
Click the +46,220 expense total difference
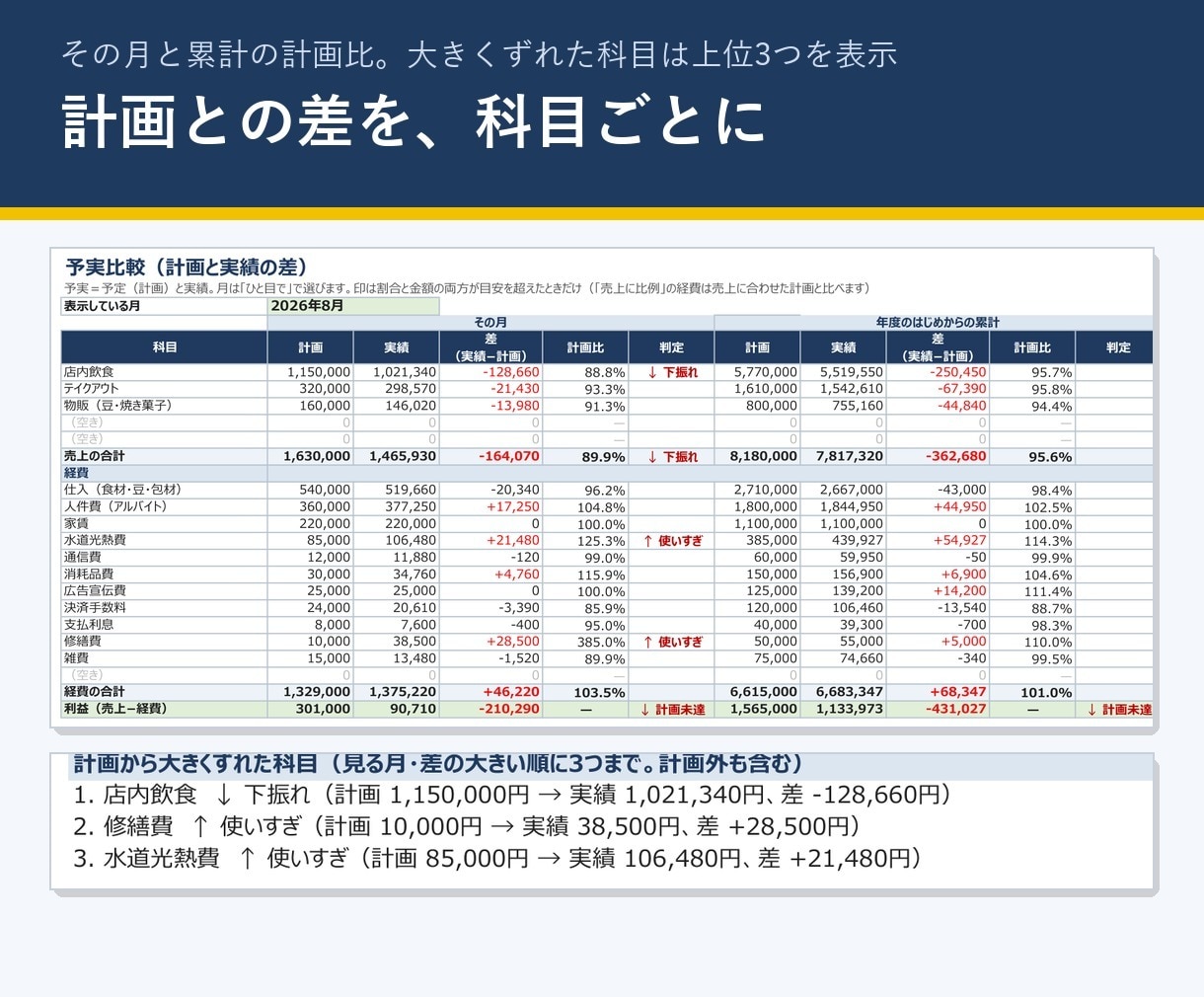point(490,692)
